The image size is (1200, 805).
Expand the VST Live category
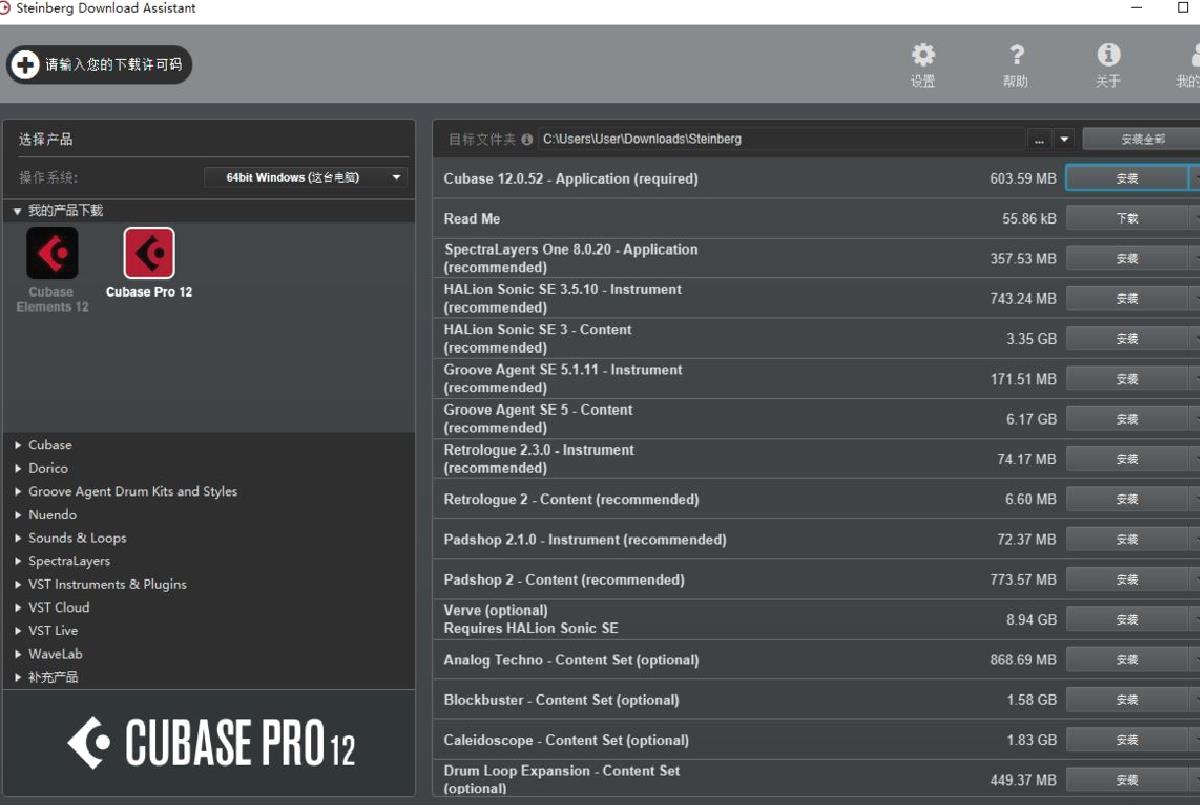[19, 631]
